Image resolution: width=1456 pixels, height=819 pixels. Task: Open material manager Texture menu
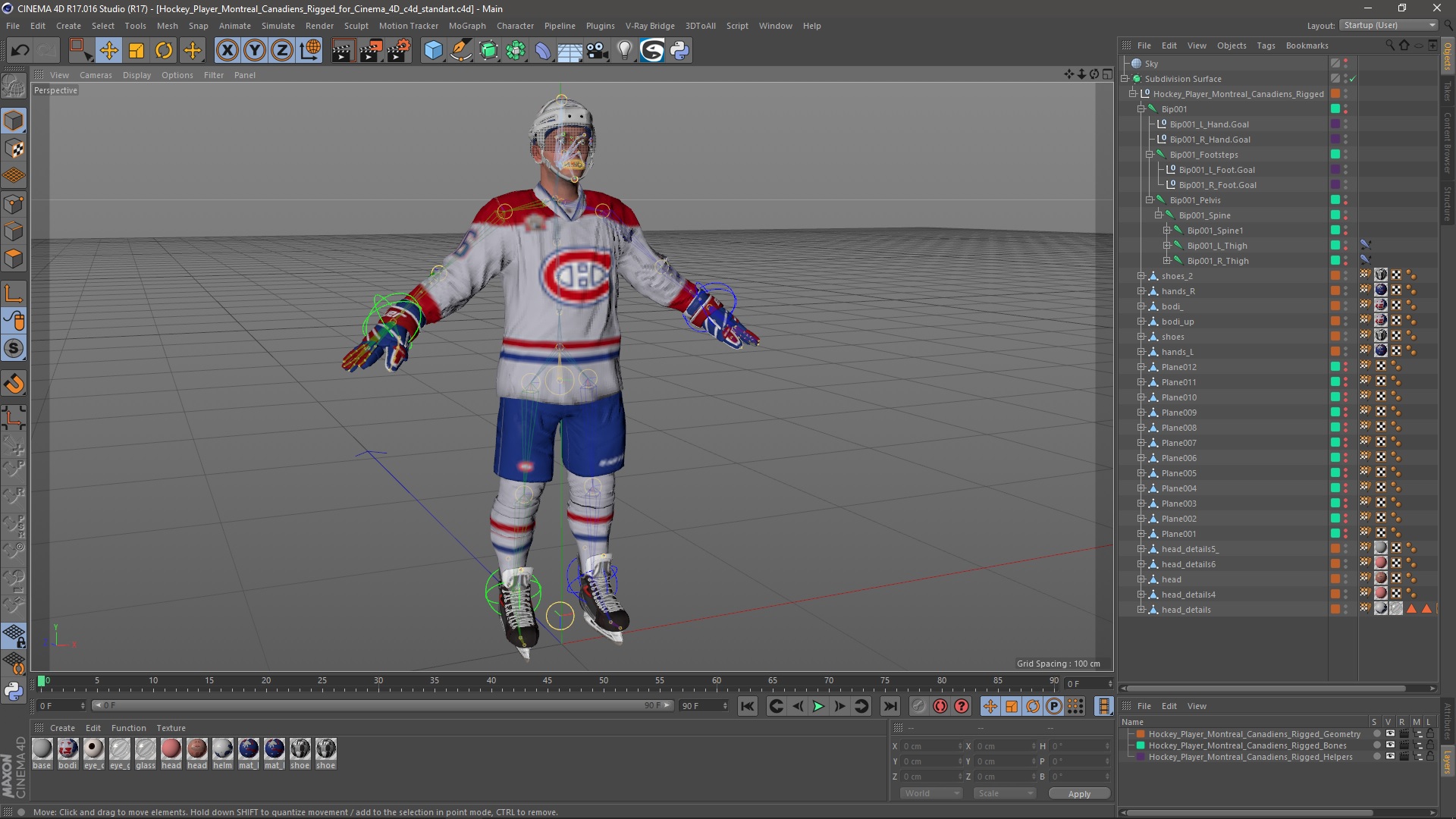(171, 728)
